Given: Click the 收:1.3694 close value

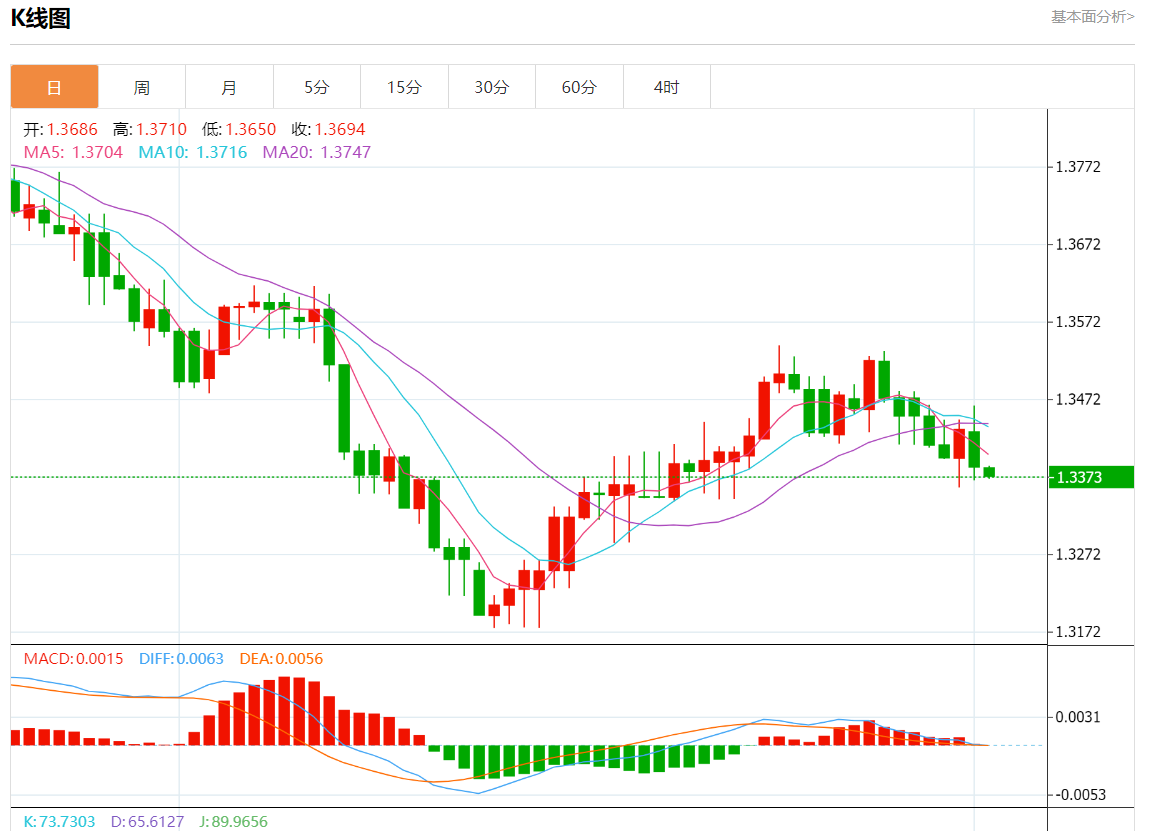Looking at the screenshot, I should (328, 129).
